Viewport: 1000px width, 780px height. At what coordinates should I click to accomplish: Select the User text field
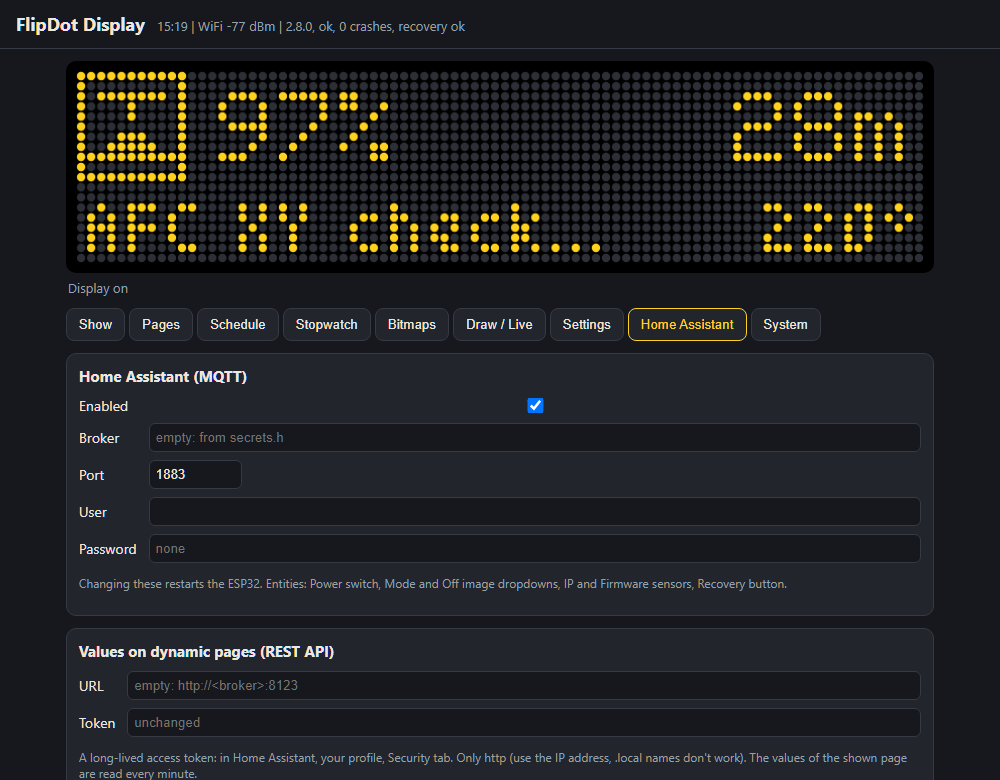tap(534, 511)
